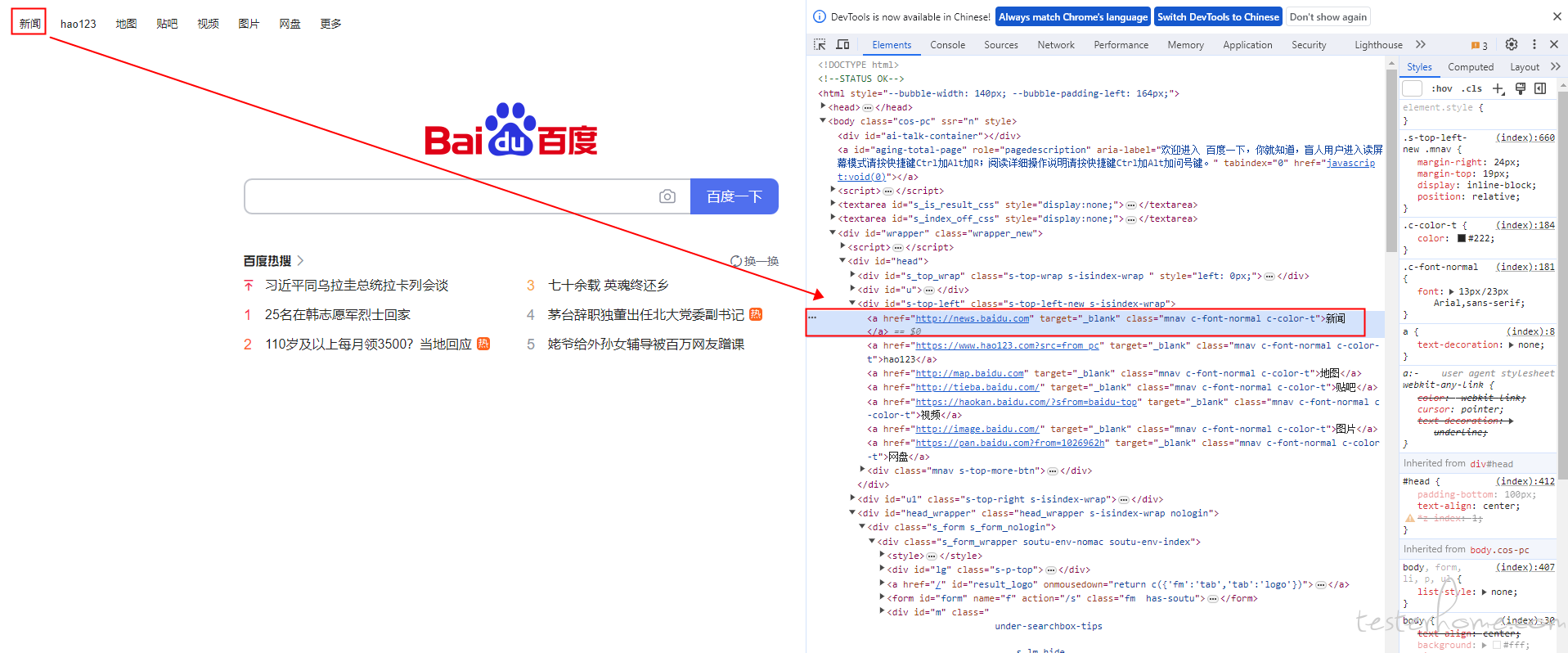Expand the head element node

(824, 106)
